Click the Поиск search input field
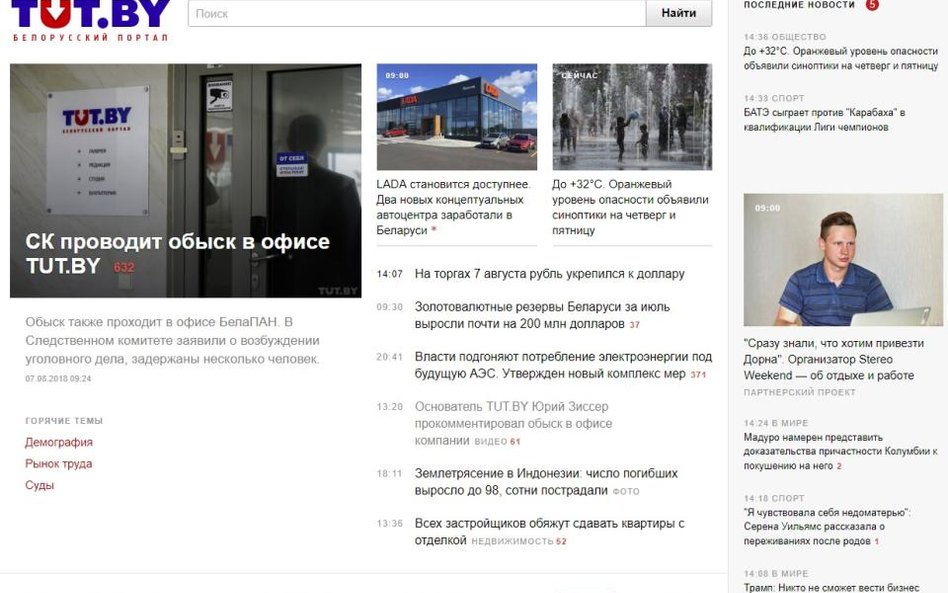Image resolution: width=948 pixels, height=593 pixels. click(417, 13)
